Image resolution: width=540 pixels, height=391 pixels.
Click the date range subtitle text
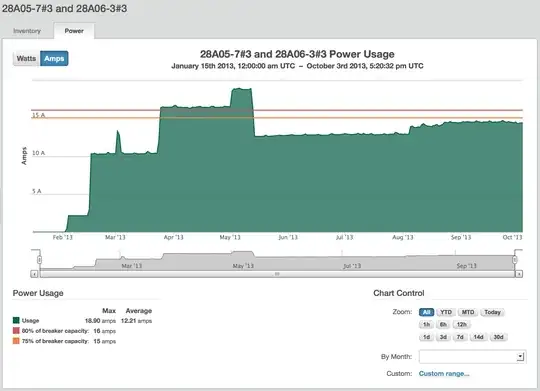tap(297, 66)
